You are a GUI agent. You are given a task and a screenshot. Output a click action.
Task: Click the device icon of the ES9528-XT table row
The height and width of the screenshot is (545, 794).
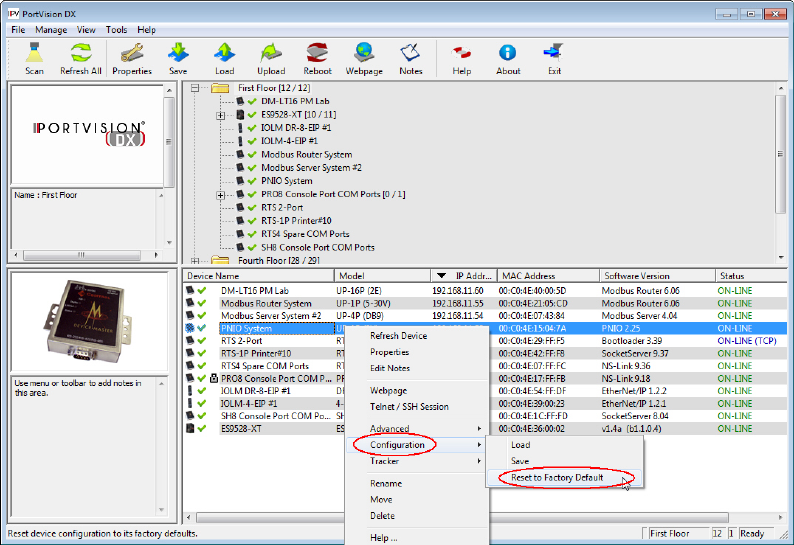click(x=190, y=429)
